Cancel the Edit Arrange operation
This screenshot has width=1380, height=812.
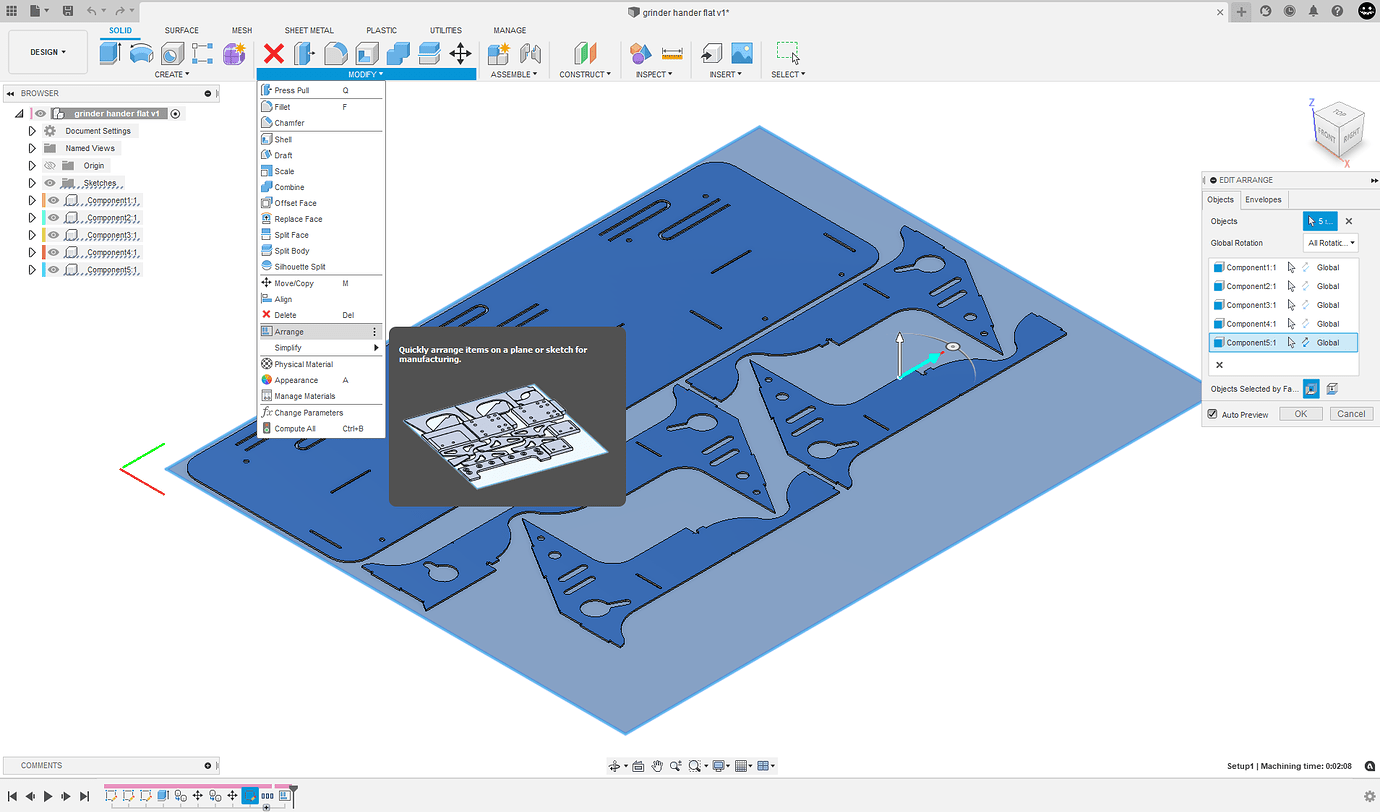(1351, 413)
